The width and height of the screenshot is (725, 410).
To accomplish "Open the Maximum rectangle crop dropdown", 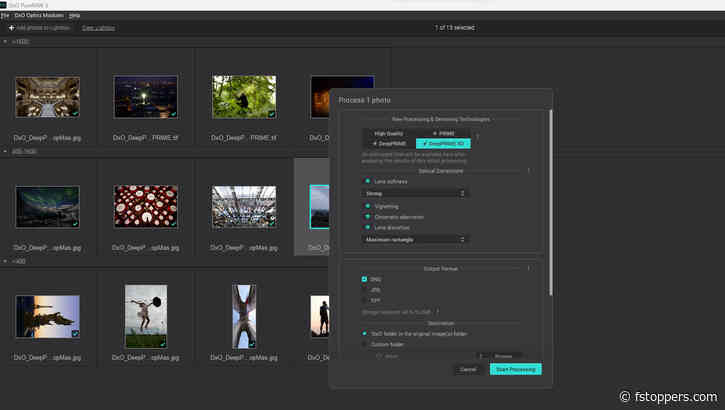I will pos(416,239).
